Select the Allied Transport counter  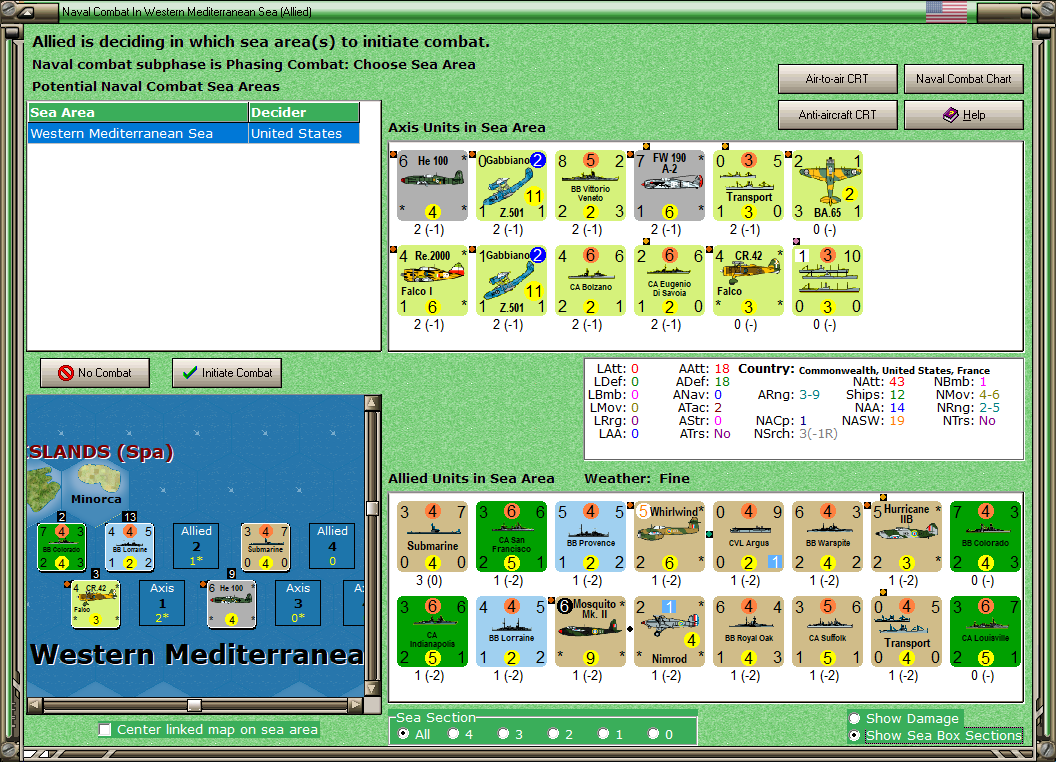(906, 631)
